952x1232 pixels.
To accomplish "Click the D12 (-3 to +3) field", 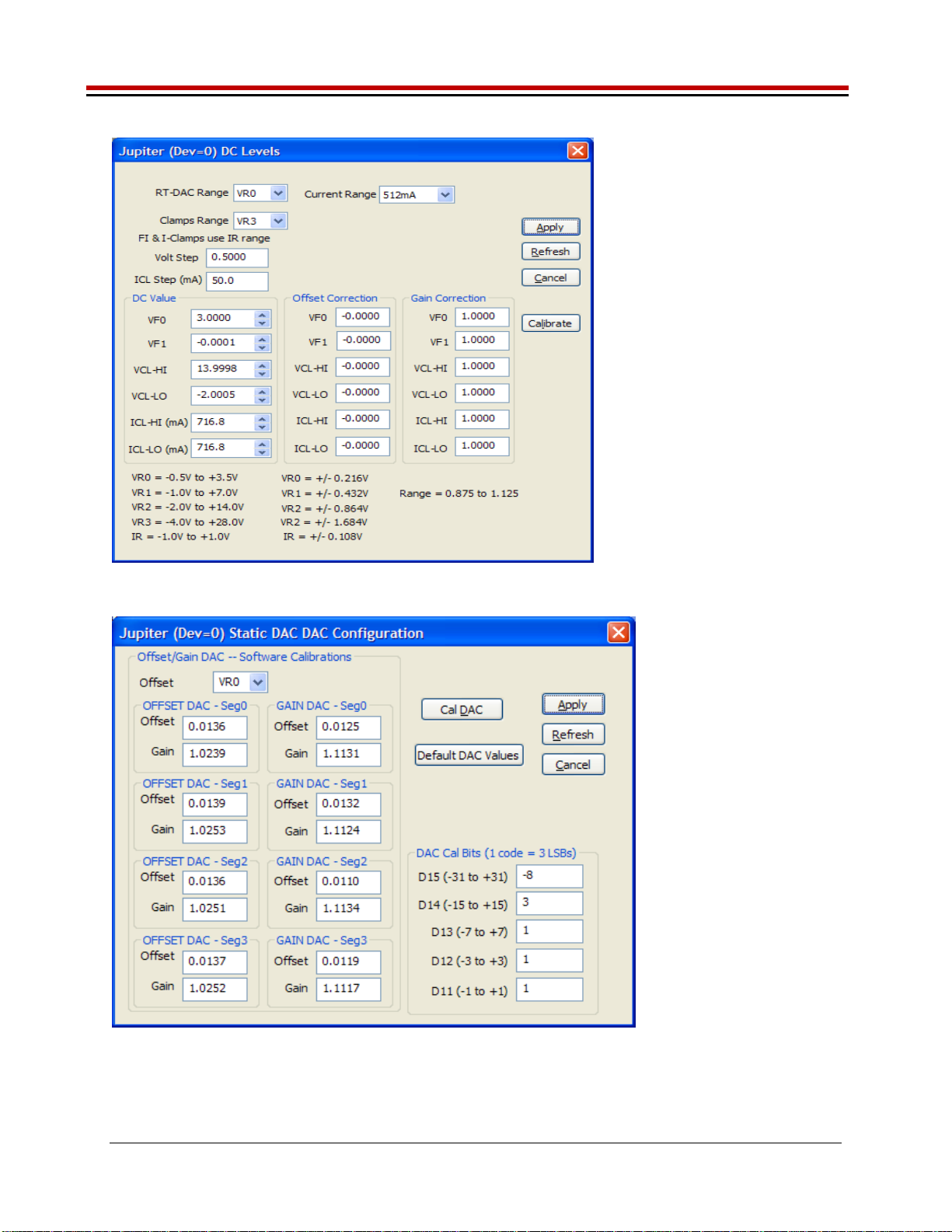I will 549,960.
